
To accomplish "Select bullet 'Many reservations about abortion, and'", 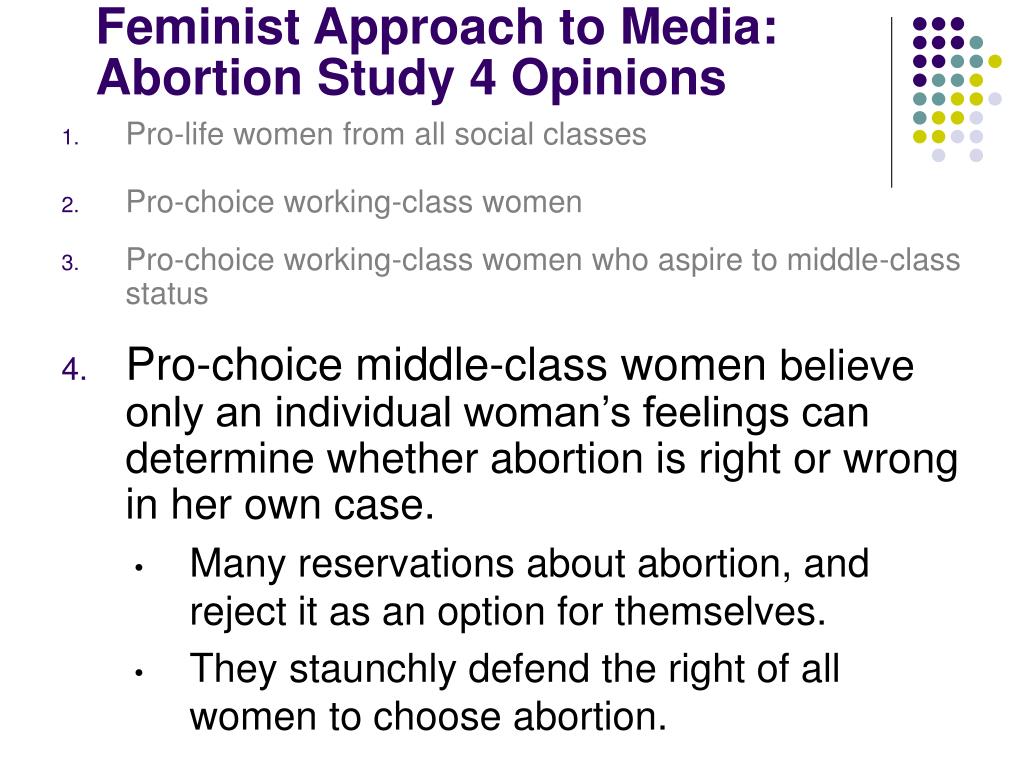I will click(x=529, y=564).
